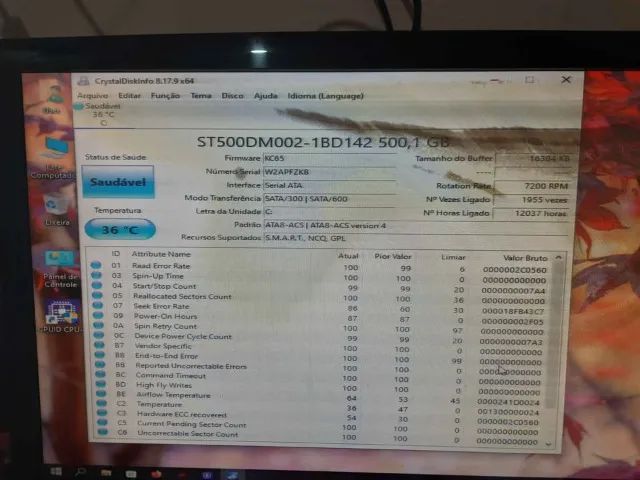Open the CPUID CPU-Z desktop icon
The height and width of the screenshot is (480, 640).
(62, 316)
